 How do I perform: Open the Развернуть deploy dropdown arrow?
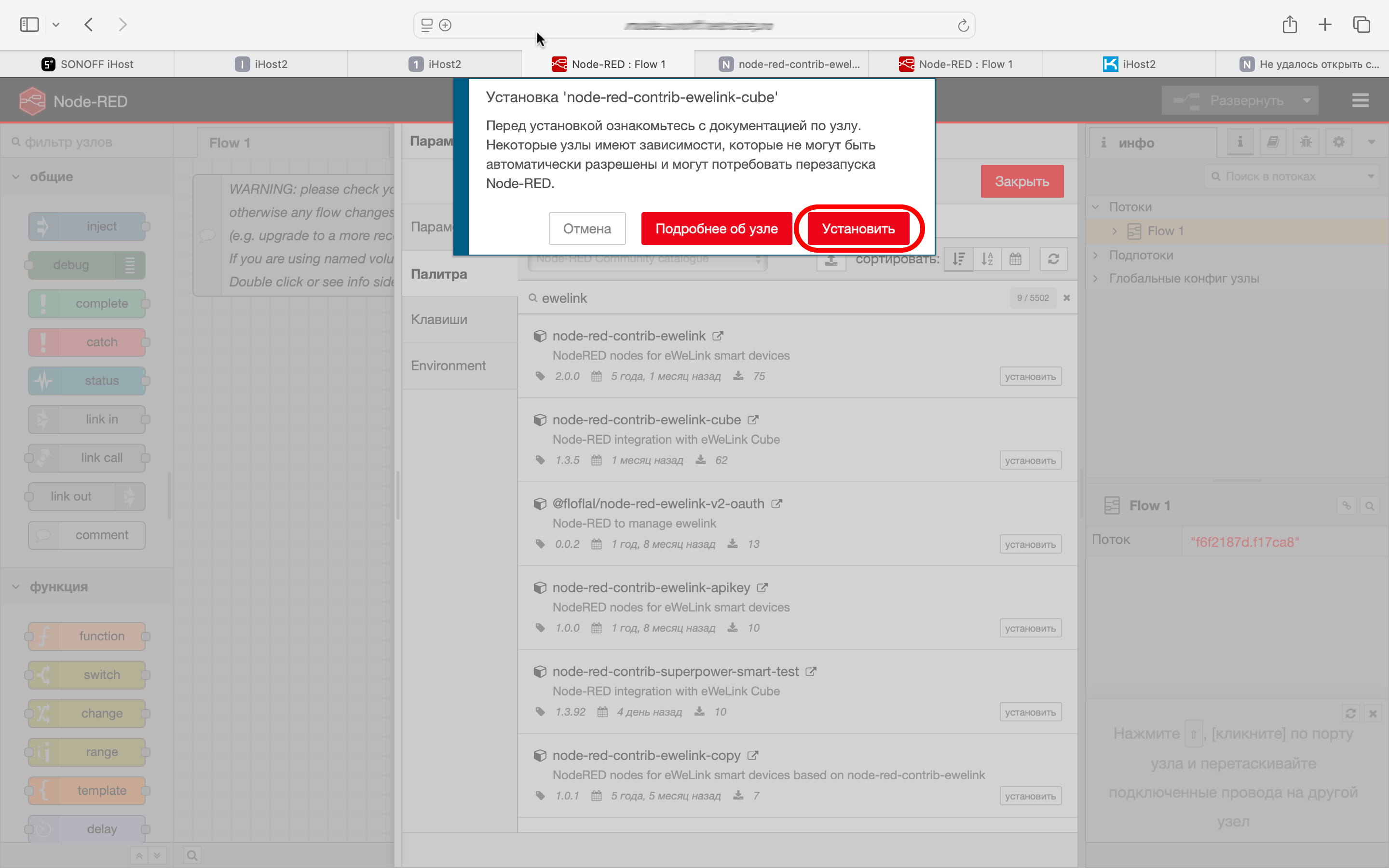pyautogui.click(x=1307, y=100)
